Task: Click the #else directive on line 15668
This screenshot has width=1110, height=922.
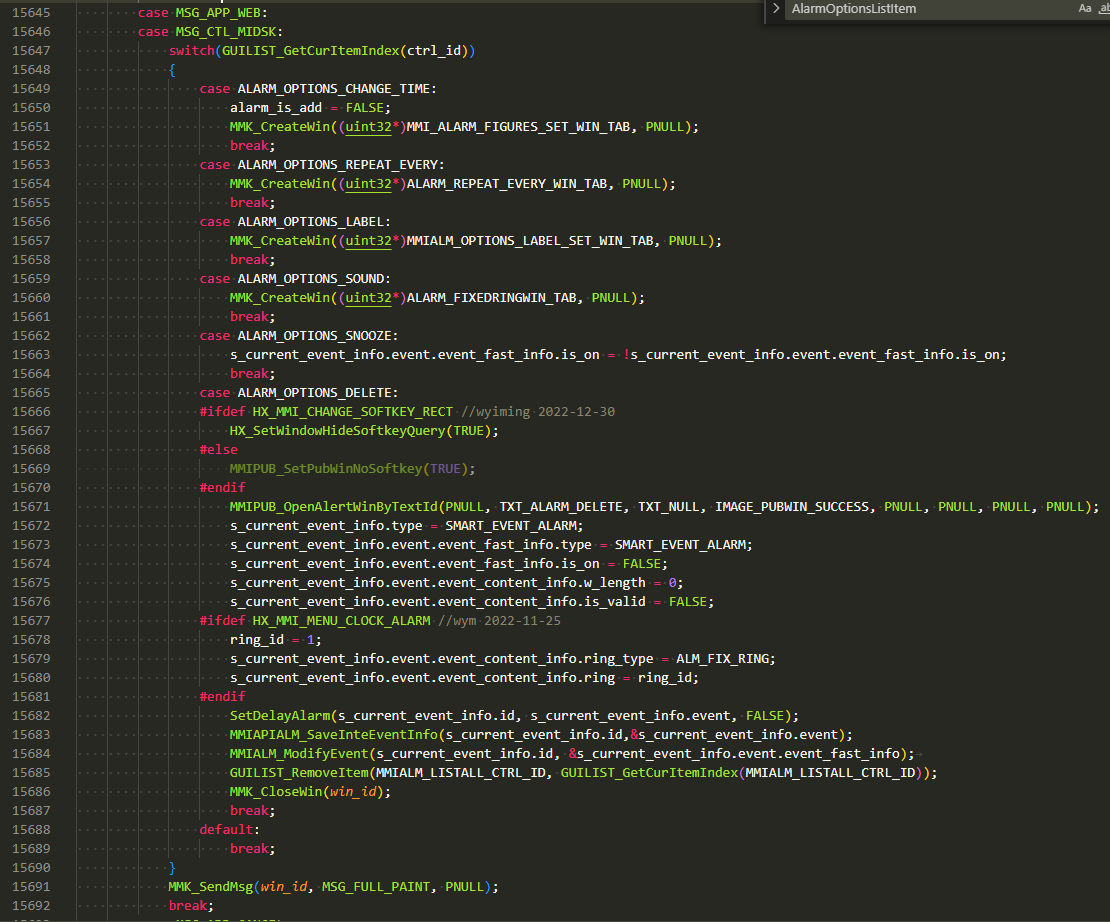Action: (219, 450)
